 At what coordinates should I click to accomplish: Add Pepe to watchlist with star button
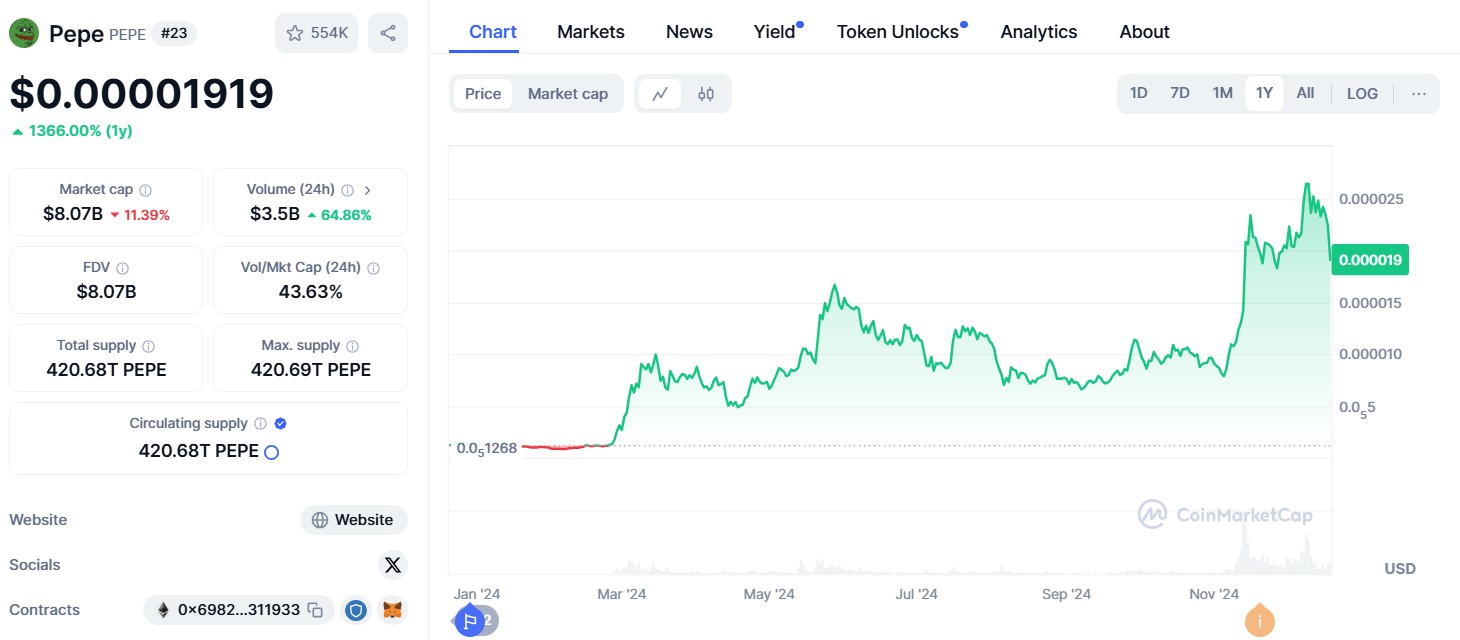pos(316,33)
